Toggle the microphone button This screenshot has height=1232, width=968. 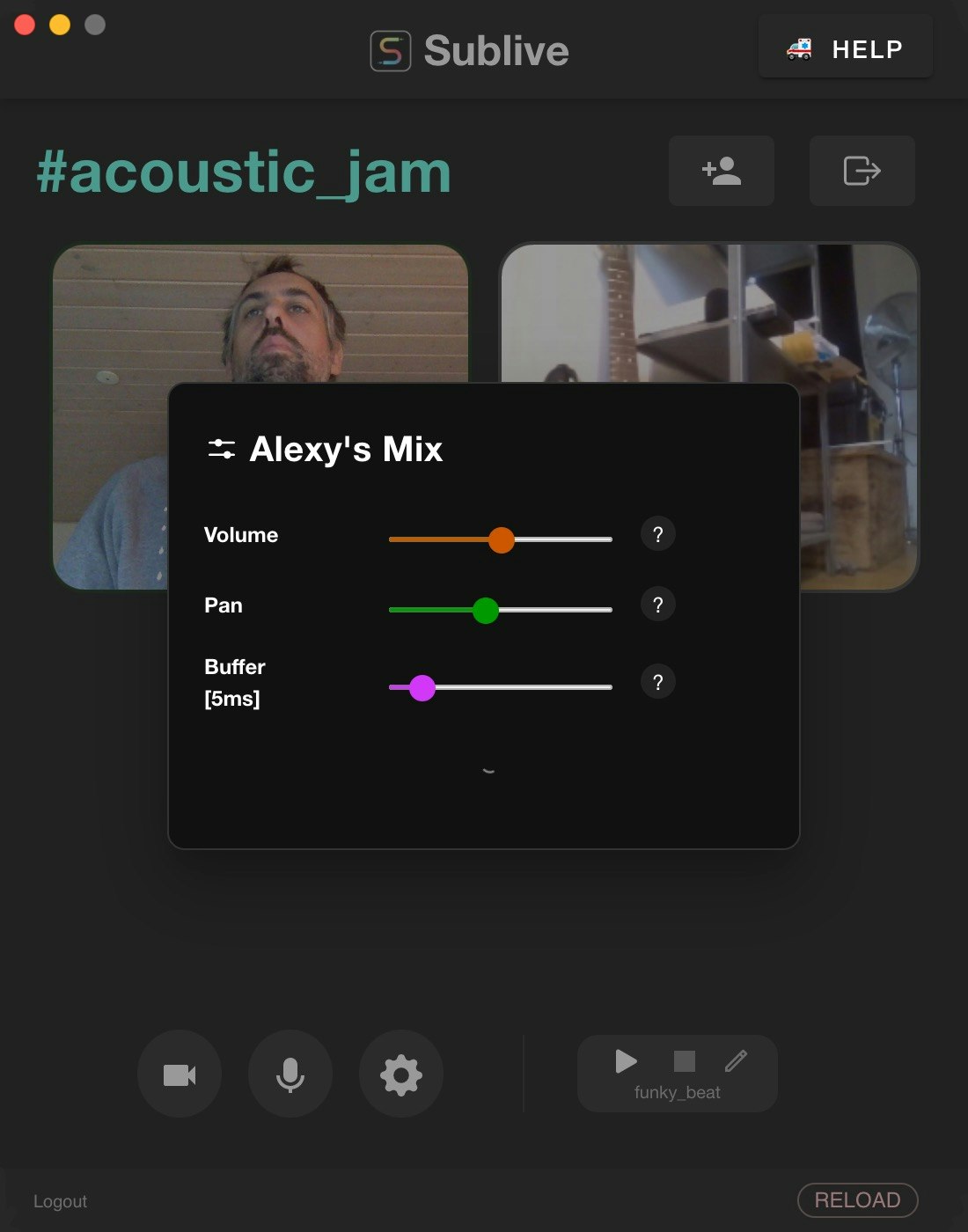click(290, 1074)
